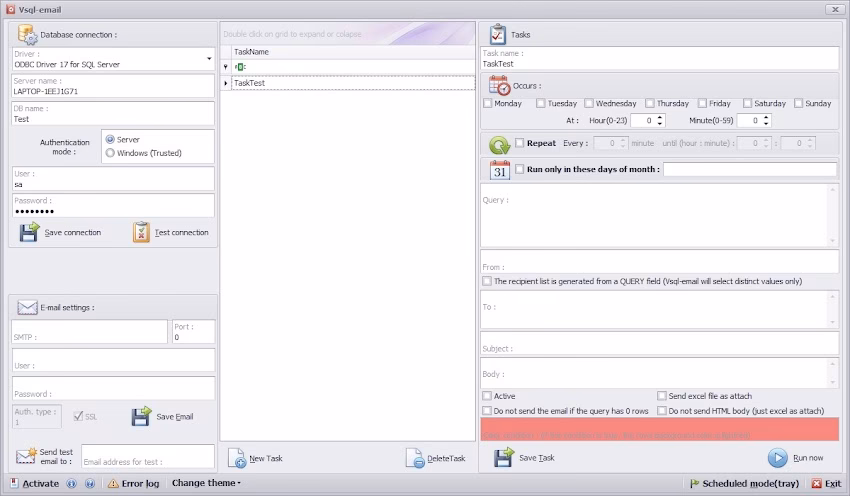
Task: Click the SMTP server input field
Action: [x=90, y=337]
